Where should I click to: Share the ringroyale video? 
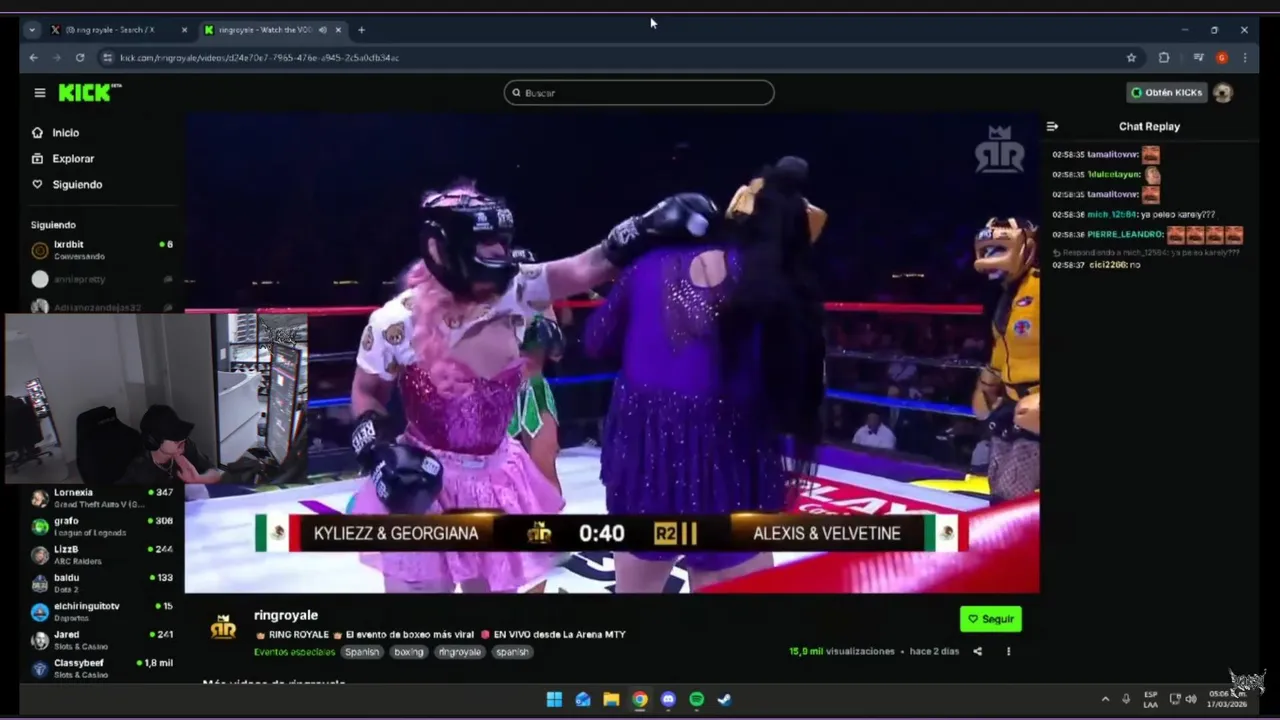[977, 651]
